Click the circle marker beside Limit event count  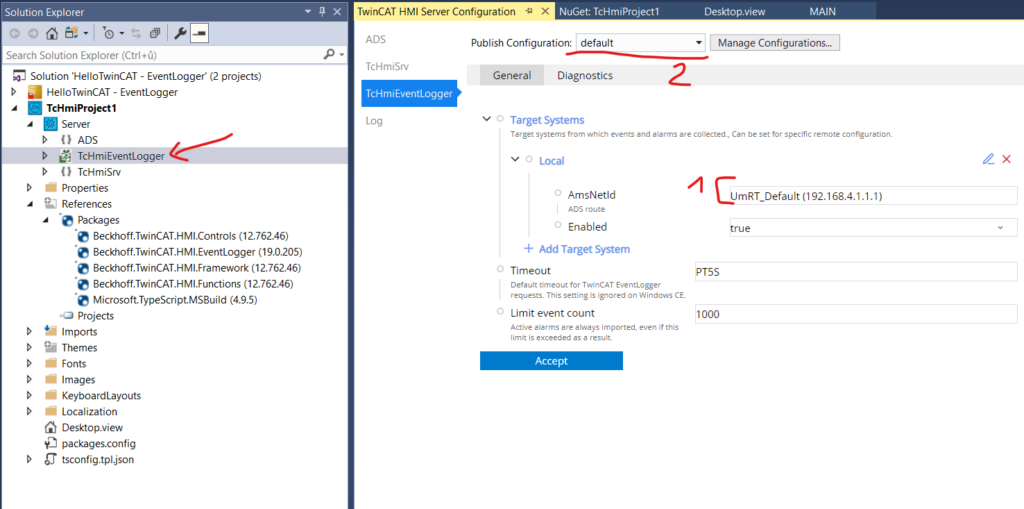tap(499, 313)
